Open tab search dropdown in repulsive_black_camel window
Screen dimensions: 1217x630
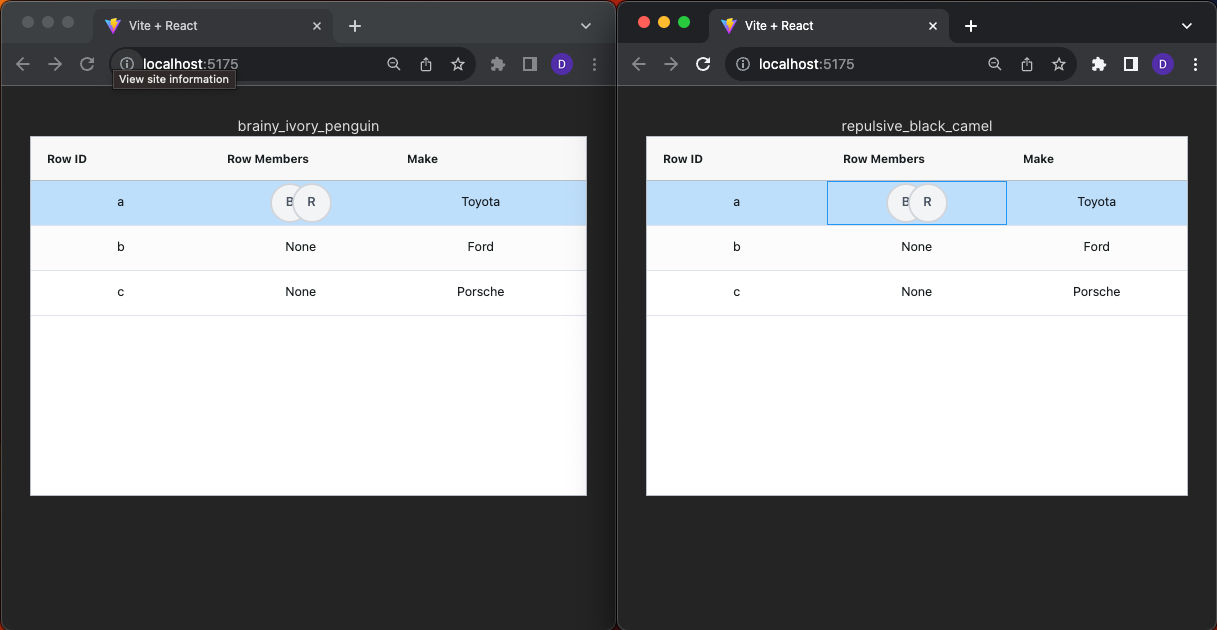[x=1187, y=26]
